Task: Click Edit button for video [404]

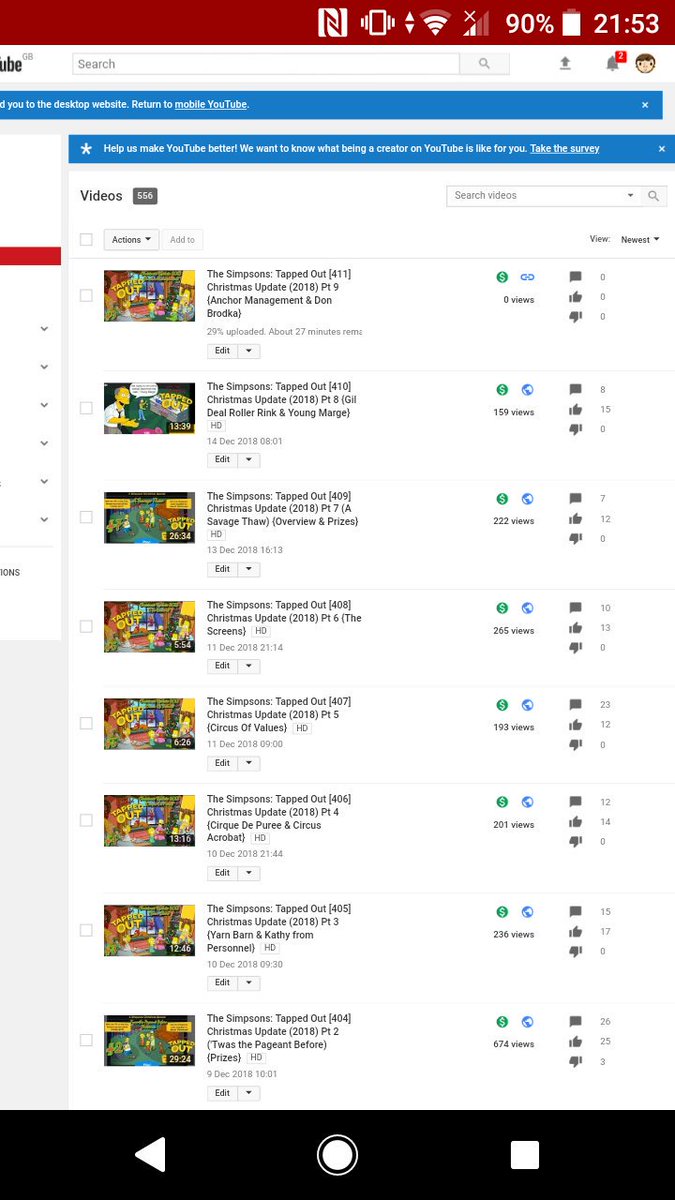Action: pyautogui.click(x=222, y=1093)
